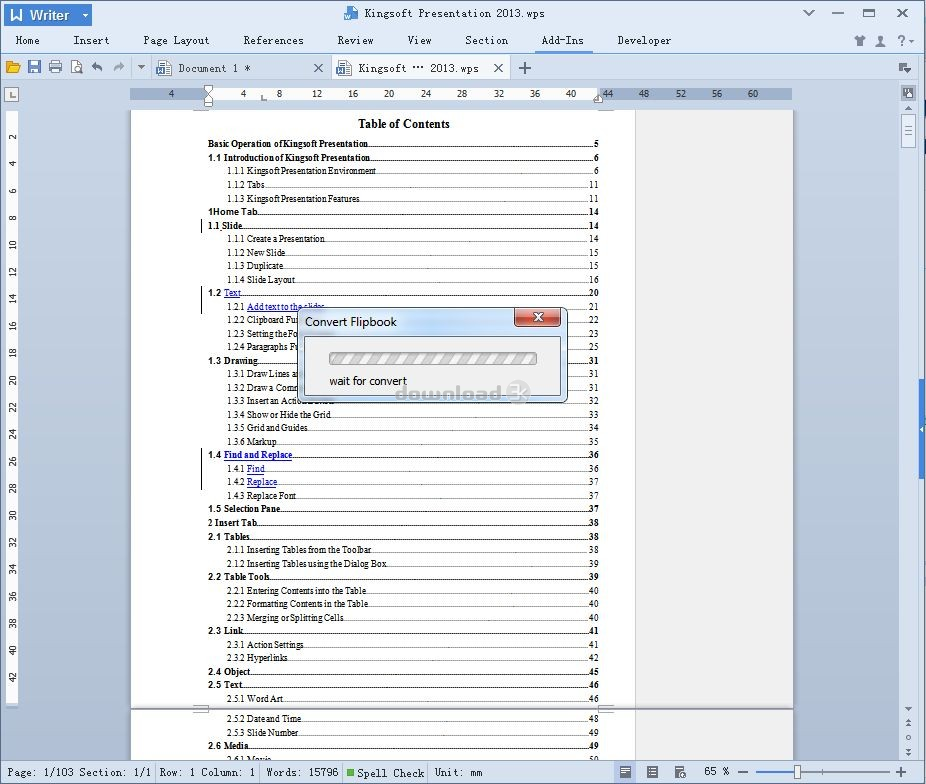926x784 pixels.
Task: Open the Insert ribbon tab
Action: [92, 40]
